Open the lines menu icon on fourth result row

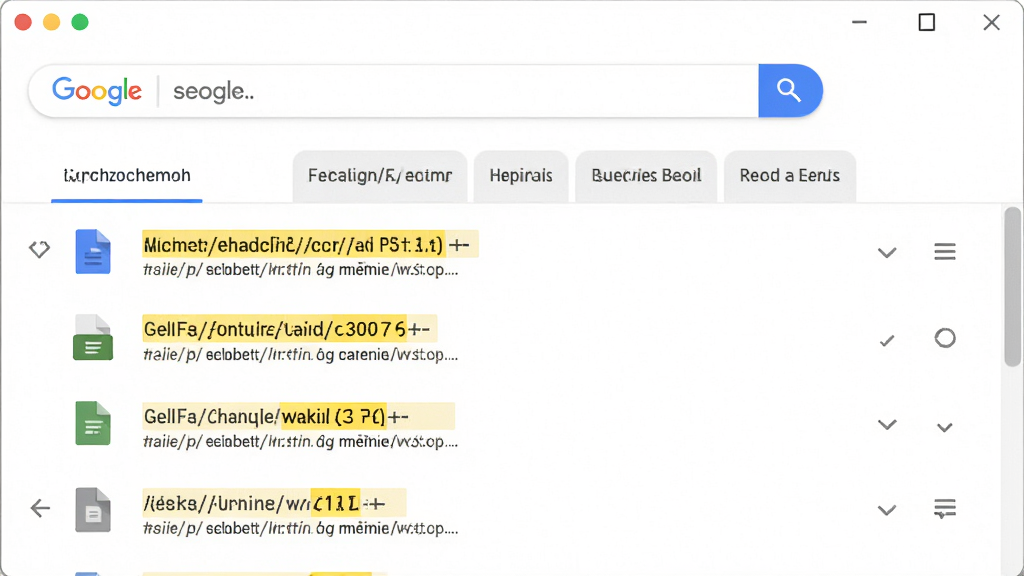944,508
